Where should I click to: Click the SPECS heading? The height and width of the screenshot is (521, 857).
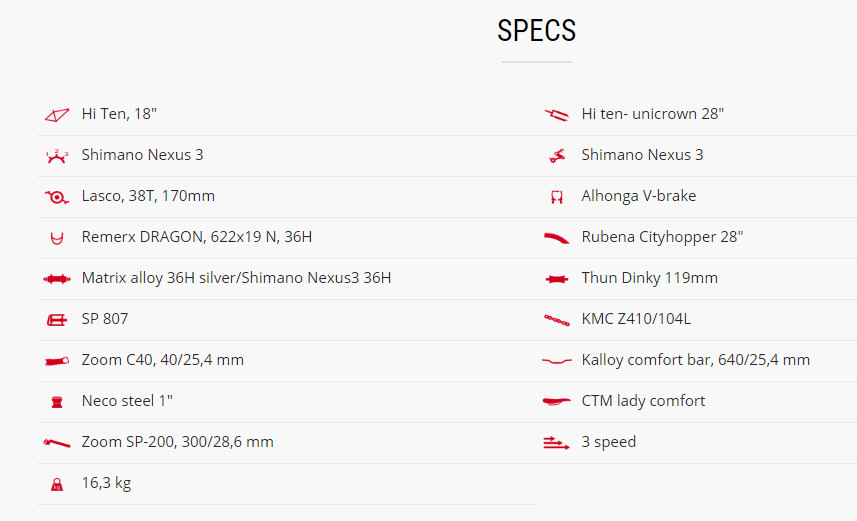(x=536, y=31)
